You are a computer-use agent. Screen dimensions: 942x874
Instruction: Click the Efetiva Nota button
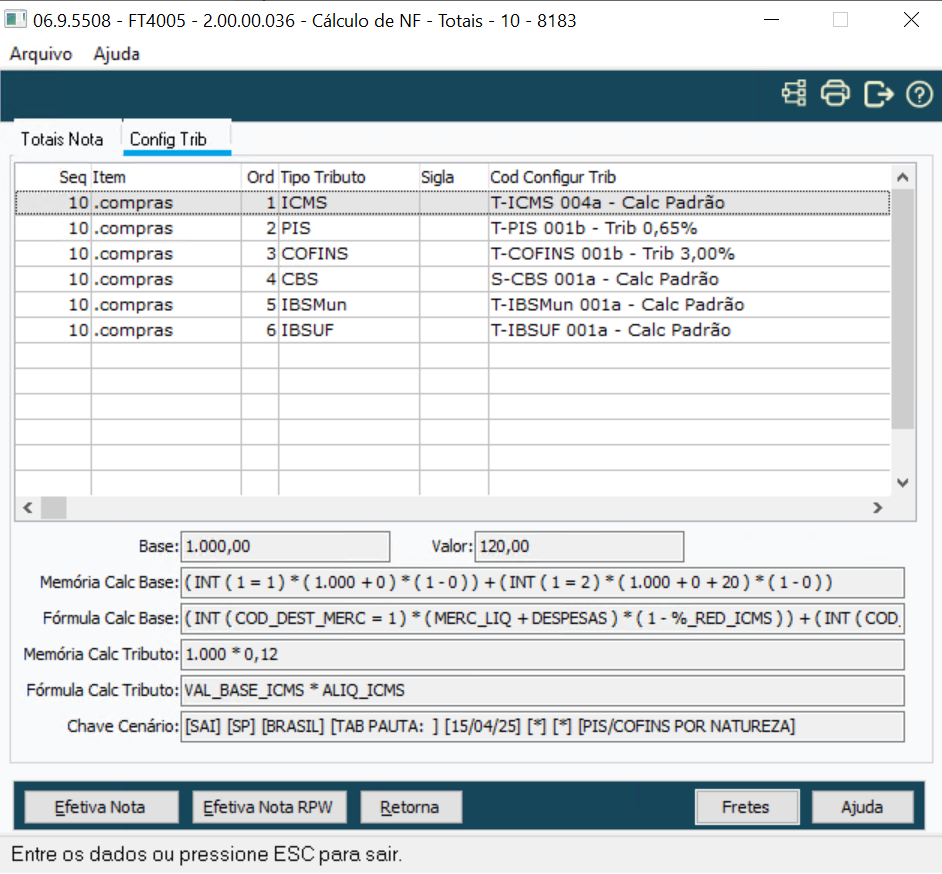[101, 807]
